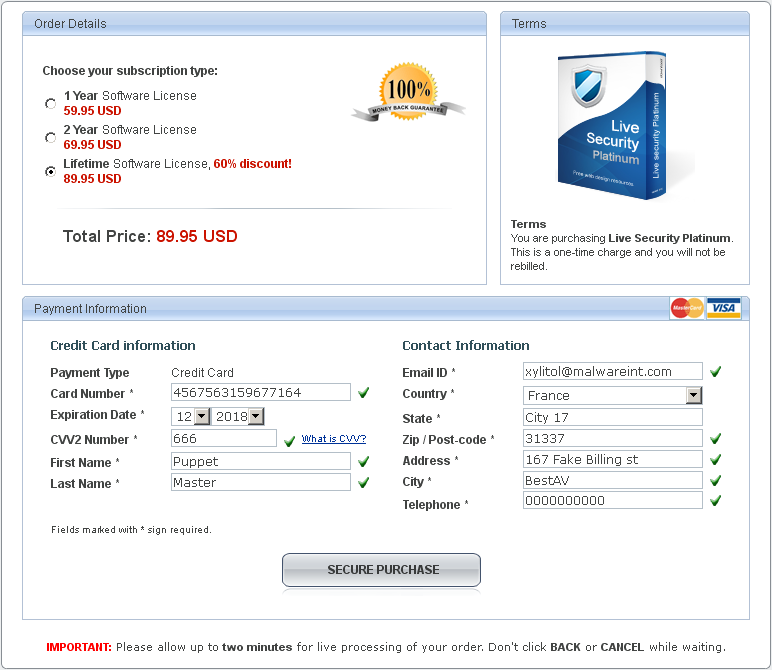Click into the Card Number field
Viewport: 772px width, 670px height.
click(261, 392)
